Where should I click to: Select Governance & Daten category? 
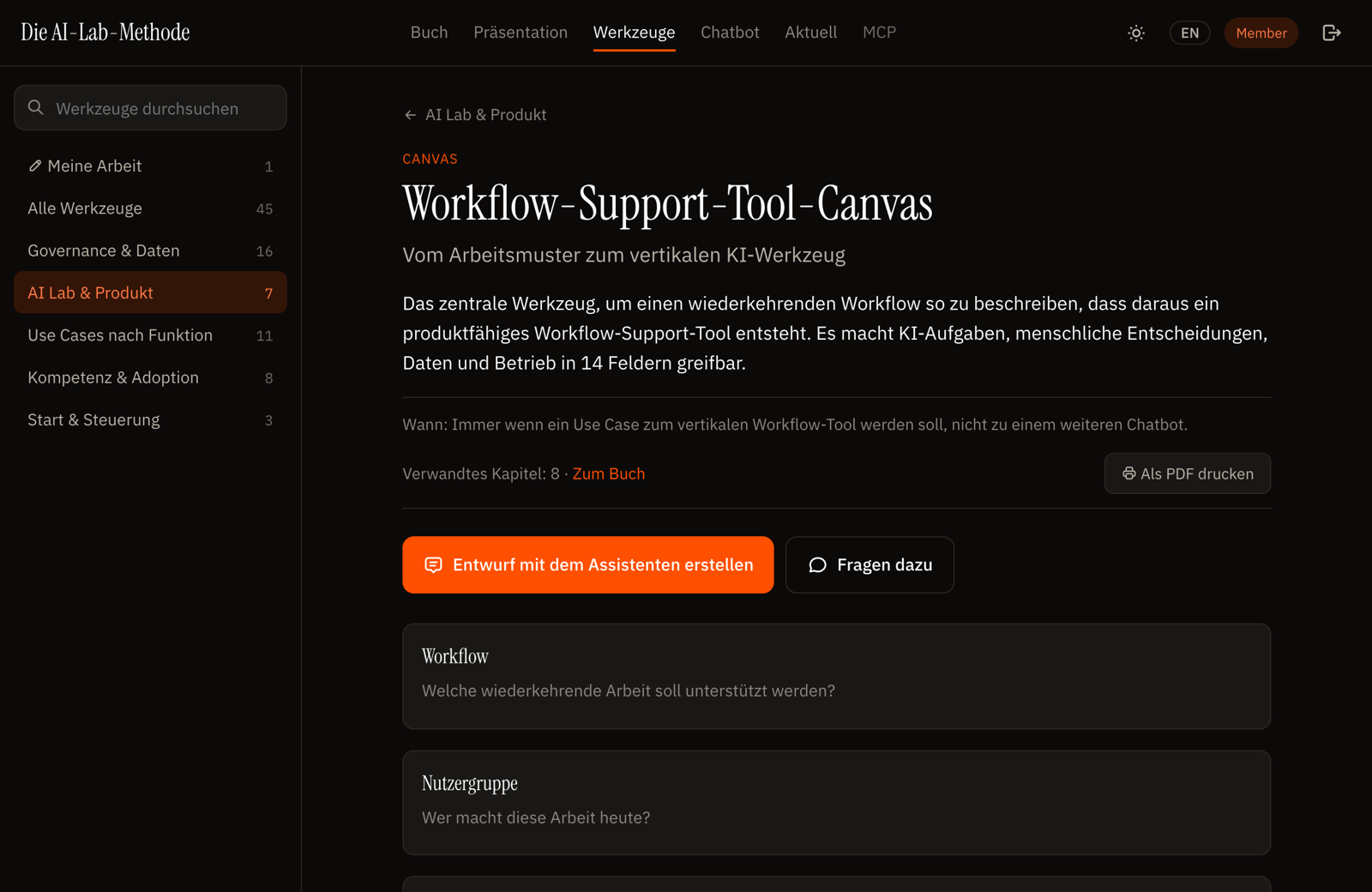point(150,250)
